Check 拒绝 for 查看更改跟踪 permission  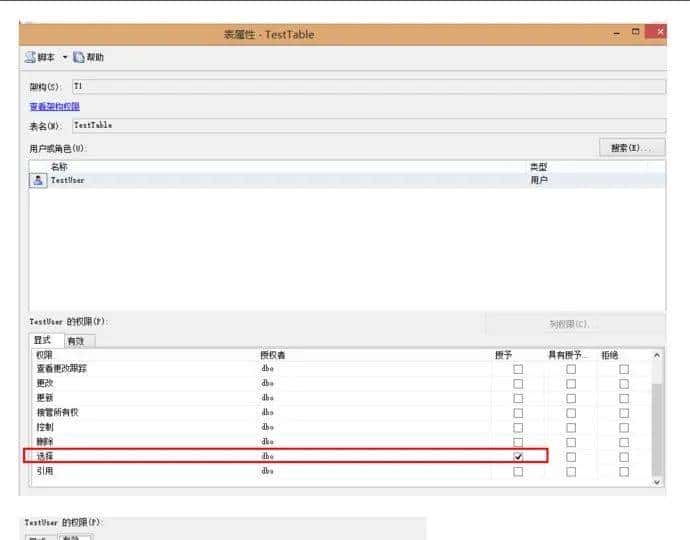coord(624,369)
